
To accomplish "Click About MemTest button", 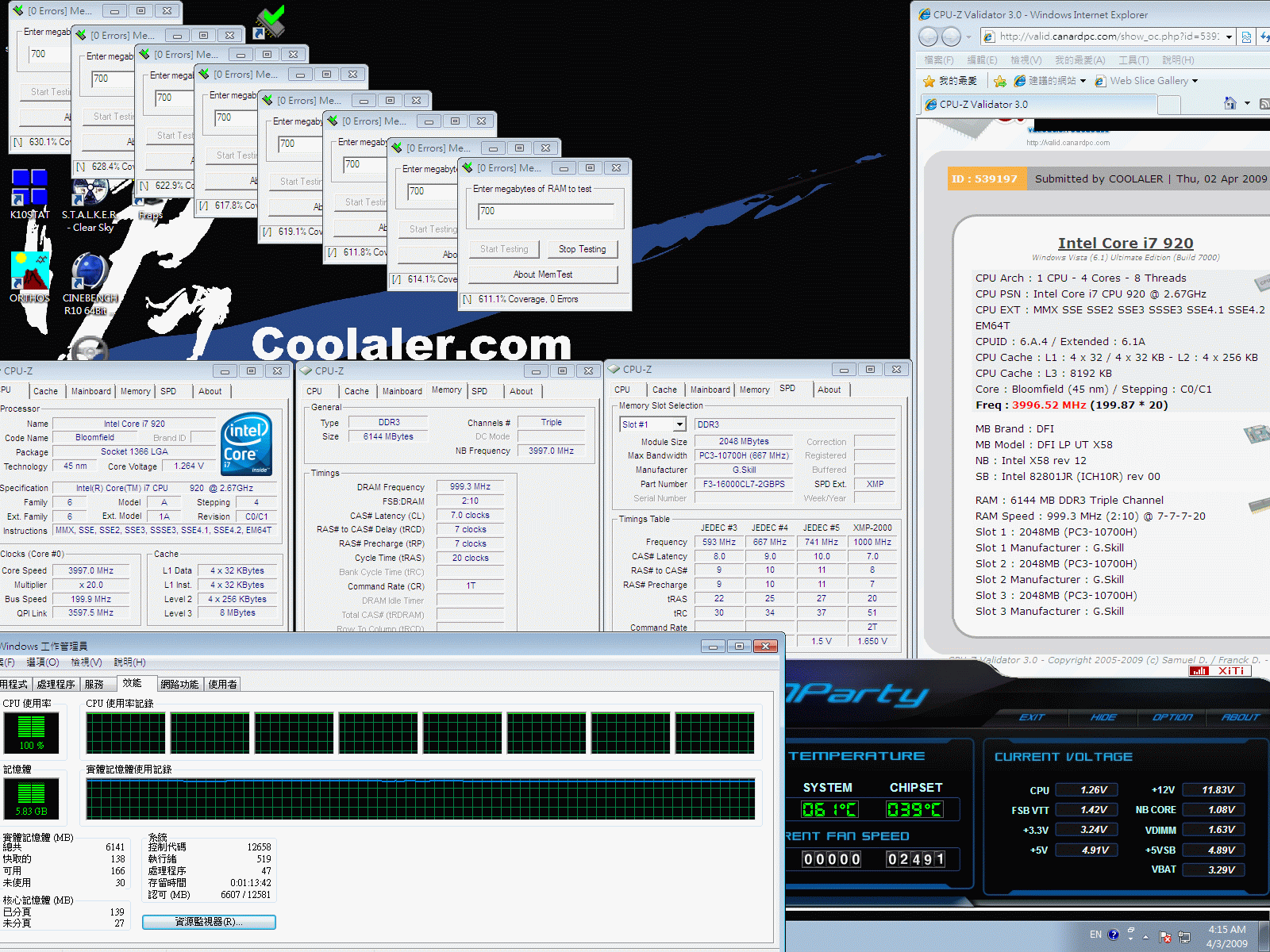I will click(x=543, y=274).
